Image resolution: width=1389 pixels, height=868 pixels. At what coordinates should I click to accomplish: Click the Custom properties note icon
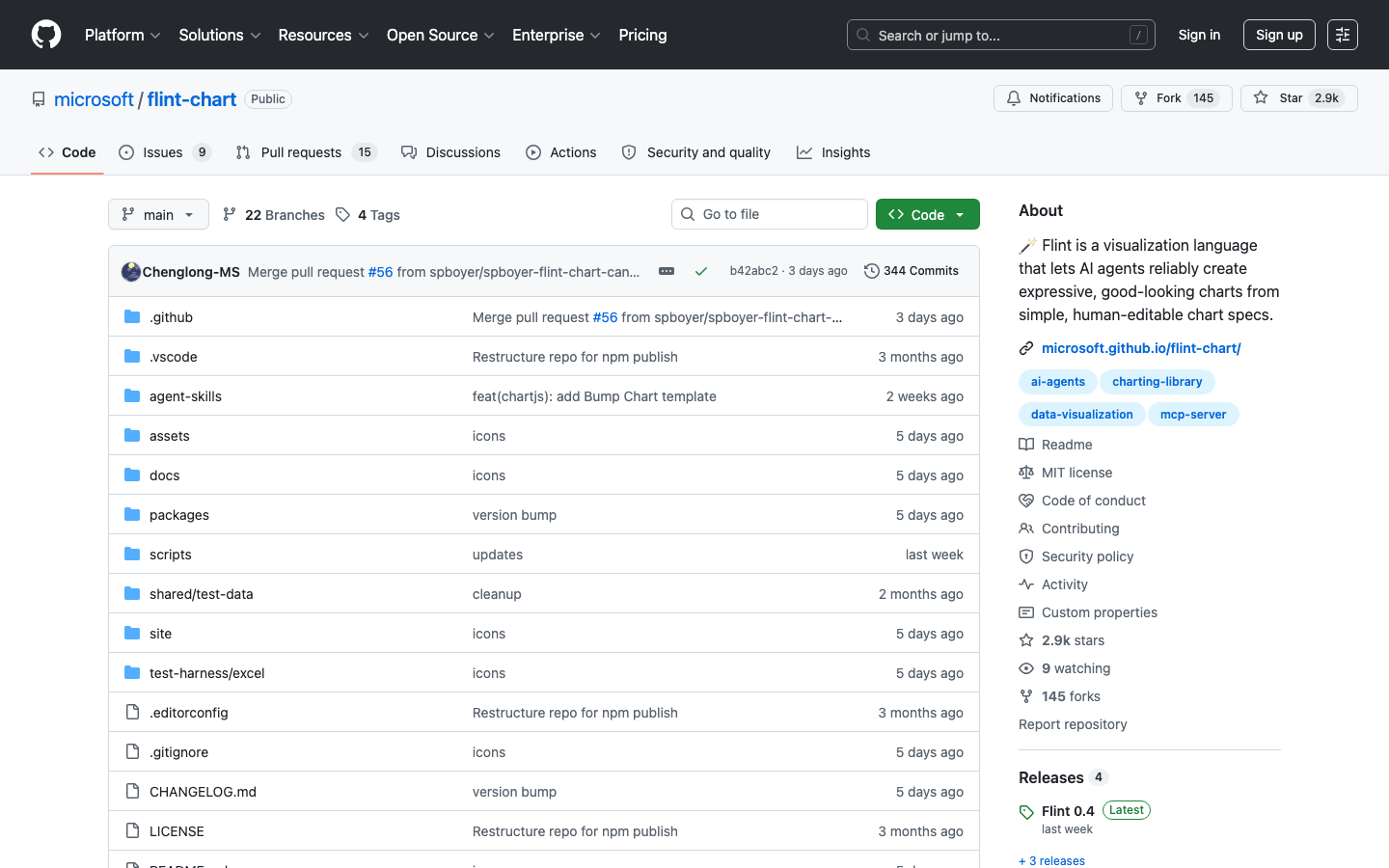pyautogui.click(x=1026, y=612)
